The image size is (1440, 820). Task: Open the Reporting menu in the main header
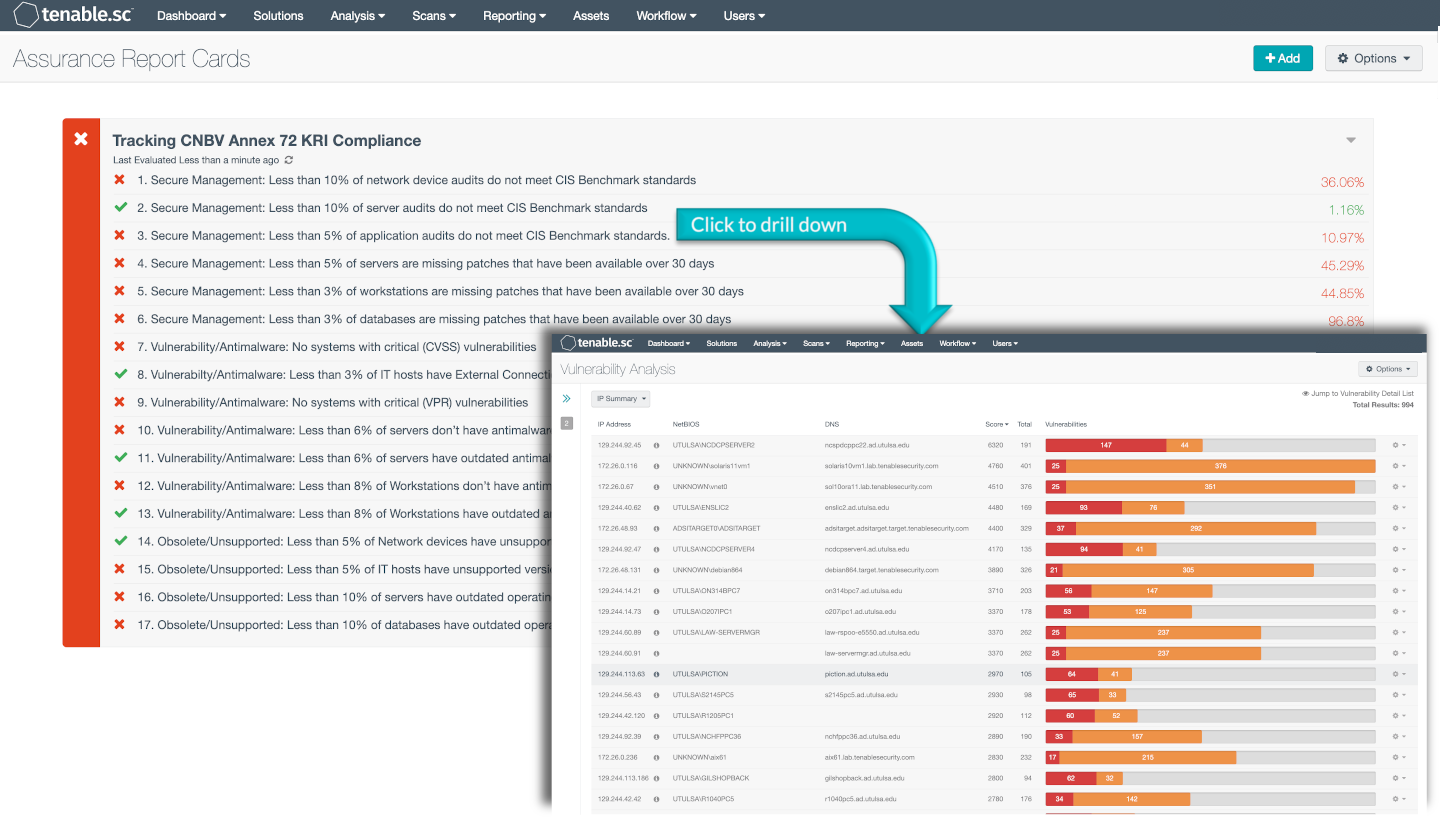pos(514,16)
